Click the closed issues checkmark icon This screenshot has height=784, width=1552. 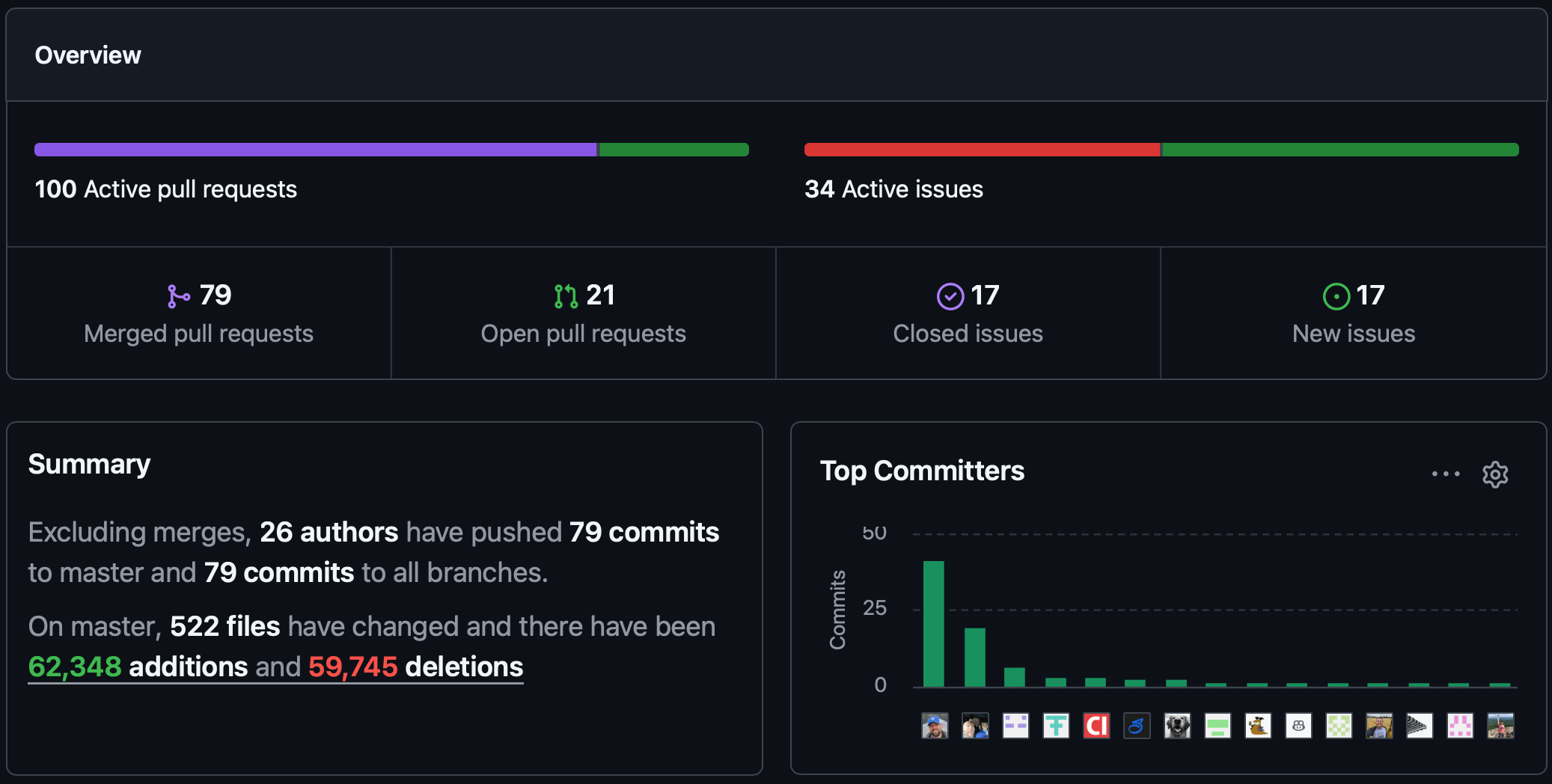tap(950, 296)
